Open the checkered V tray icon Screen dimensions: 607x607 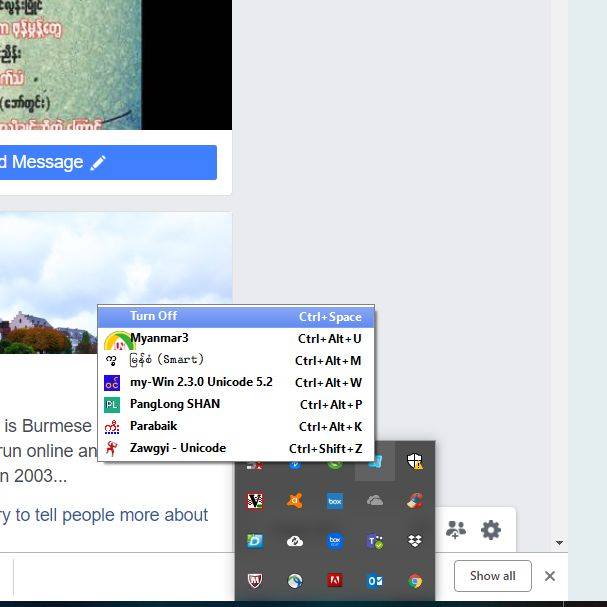pyautogui.click(x=255, y=501)
